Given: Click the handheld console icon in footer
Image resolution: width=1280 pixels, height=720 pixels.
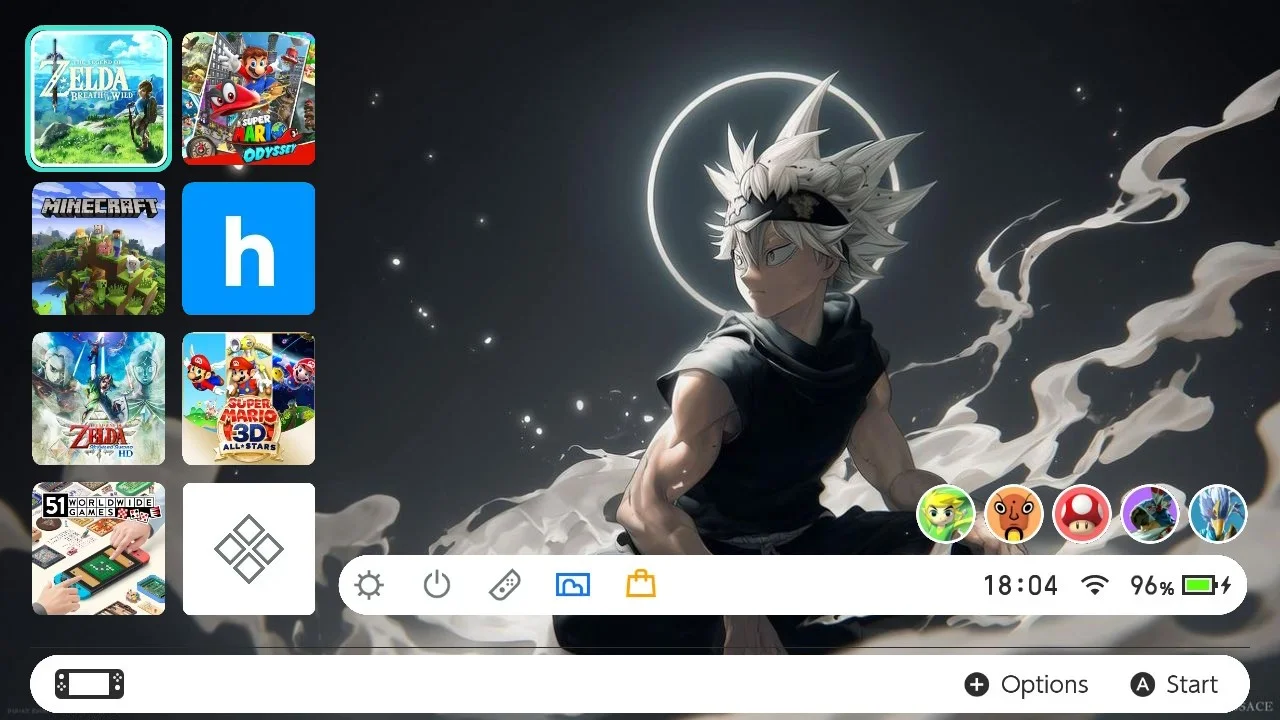Looking at the screenshot, I should coord(90,684).
